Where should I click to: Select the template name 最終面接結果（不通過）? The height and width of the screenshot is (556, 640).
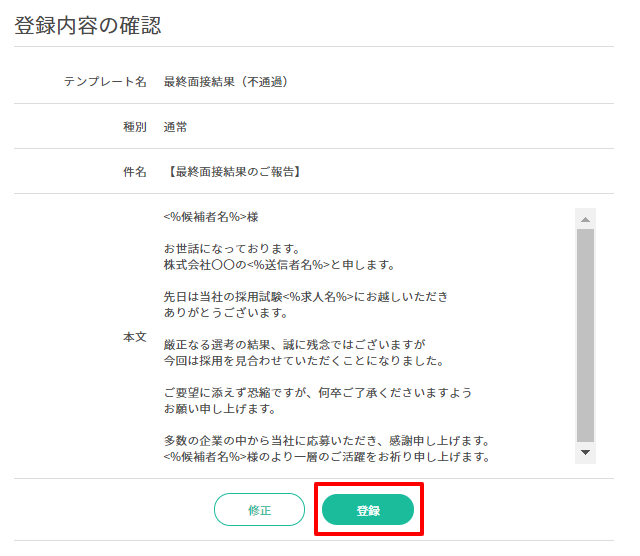(226, 81)
